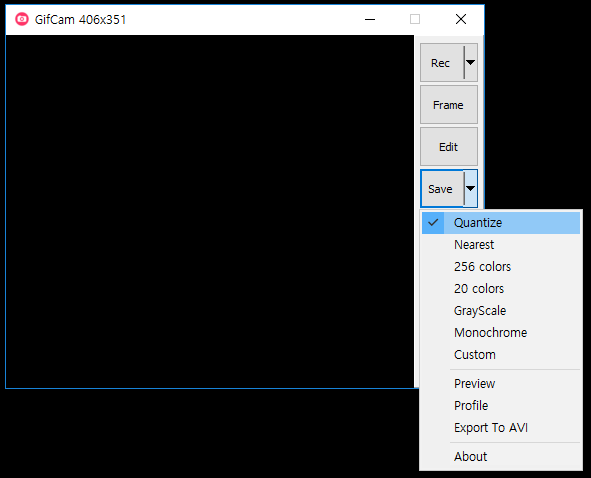
Task: Click the GifCam 406x351 title text
Action: [x=80, y=20]
